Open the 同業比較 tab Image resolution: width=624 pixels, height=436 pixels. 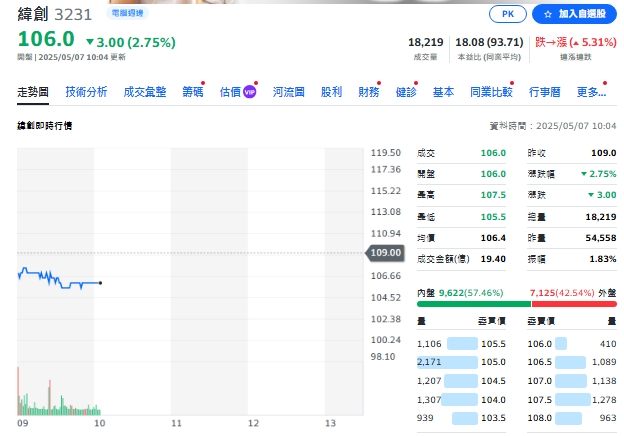(x=491, y=92)
